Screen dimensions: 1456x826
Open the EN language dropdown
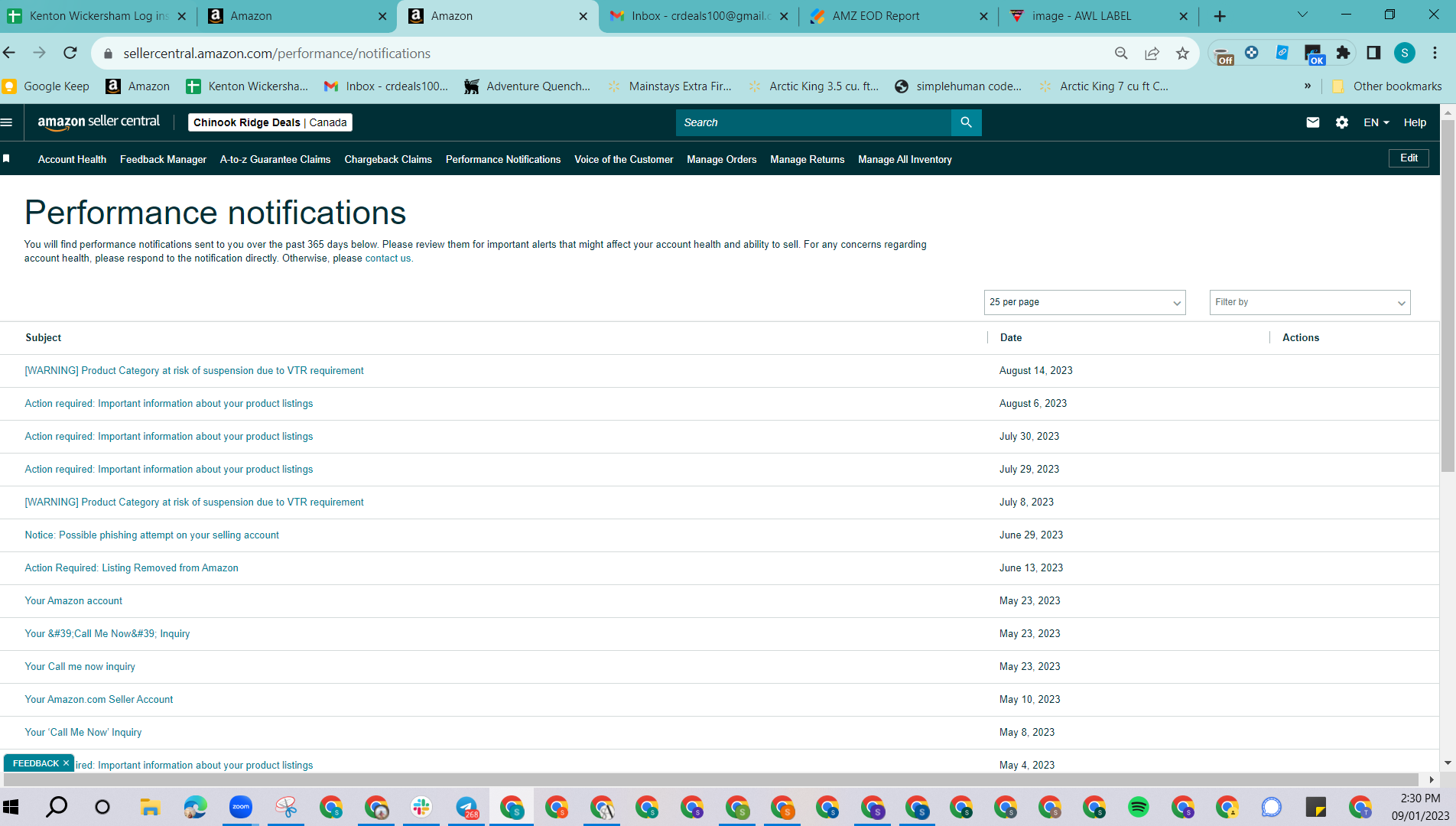[x=1376, y=122]
